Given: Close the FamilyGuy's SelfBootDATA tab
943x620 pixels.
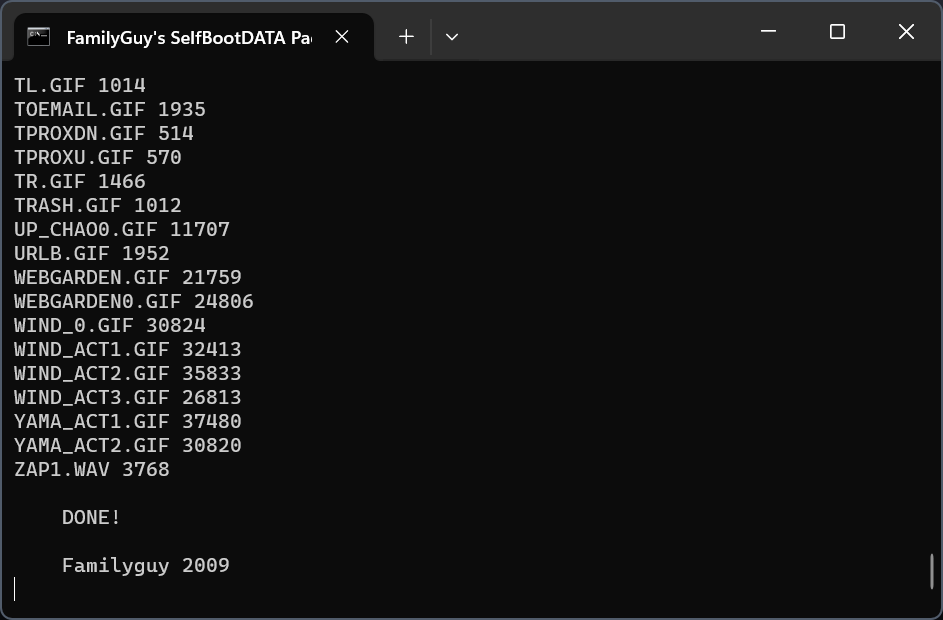Looking at the screenshot, I should pyautogui.click(x=342, y=37).
